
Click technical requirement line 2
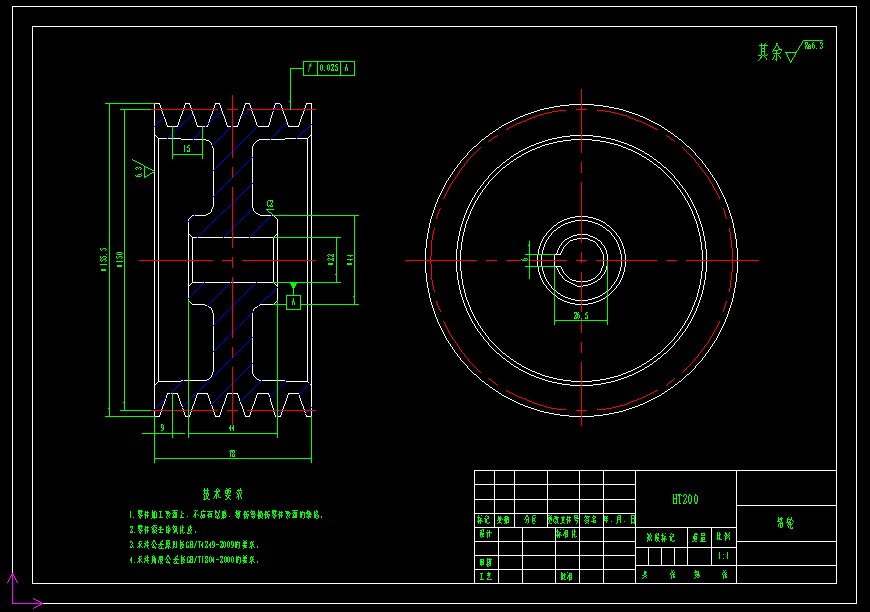pyautogui.click(x=163, y=530)
